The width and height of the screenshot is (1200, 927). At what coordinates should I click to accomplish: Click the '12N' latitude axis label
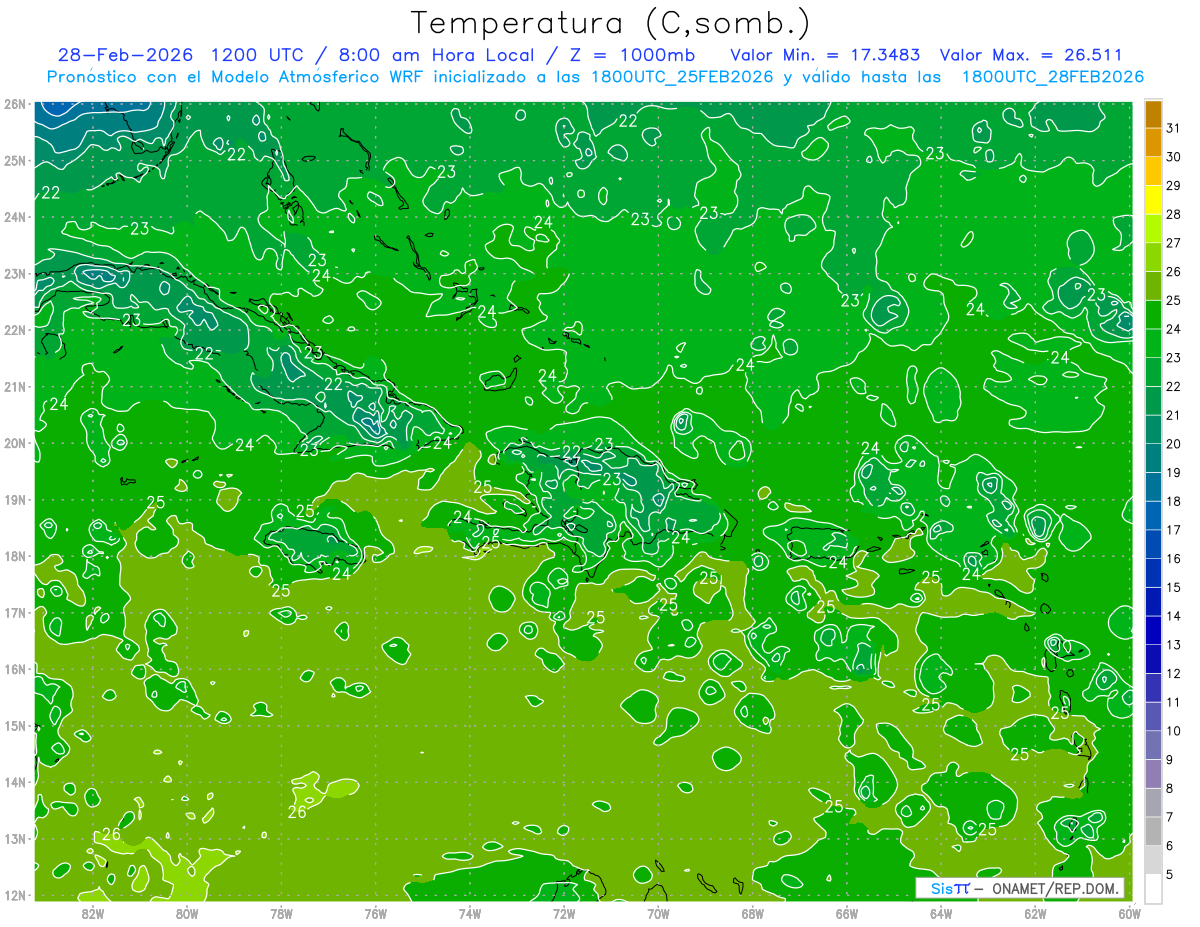click(x=15, y=894)
